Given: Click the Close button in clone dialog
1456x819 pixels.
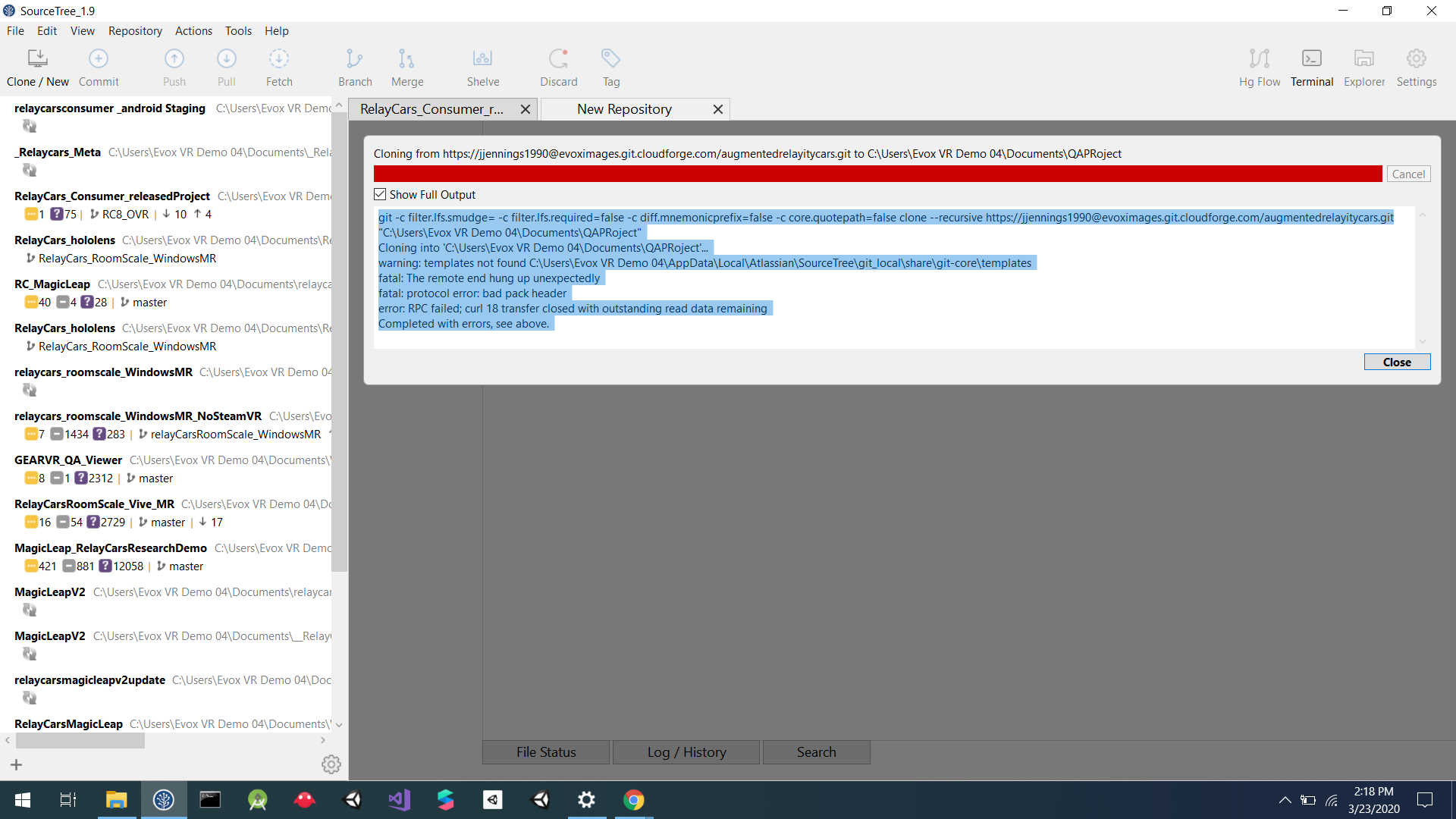Looking at the screenshot, I should click(1397, 362).
